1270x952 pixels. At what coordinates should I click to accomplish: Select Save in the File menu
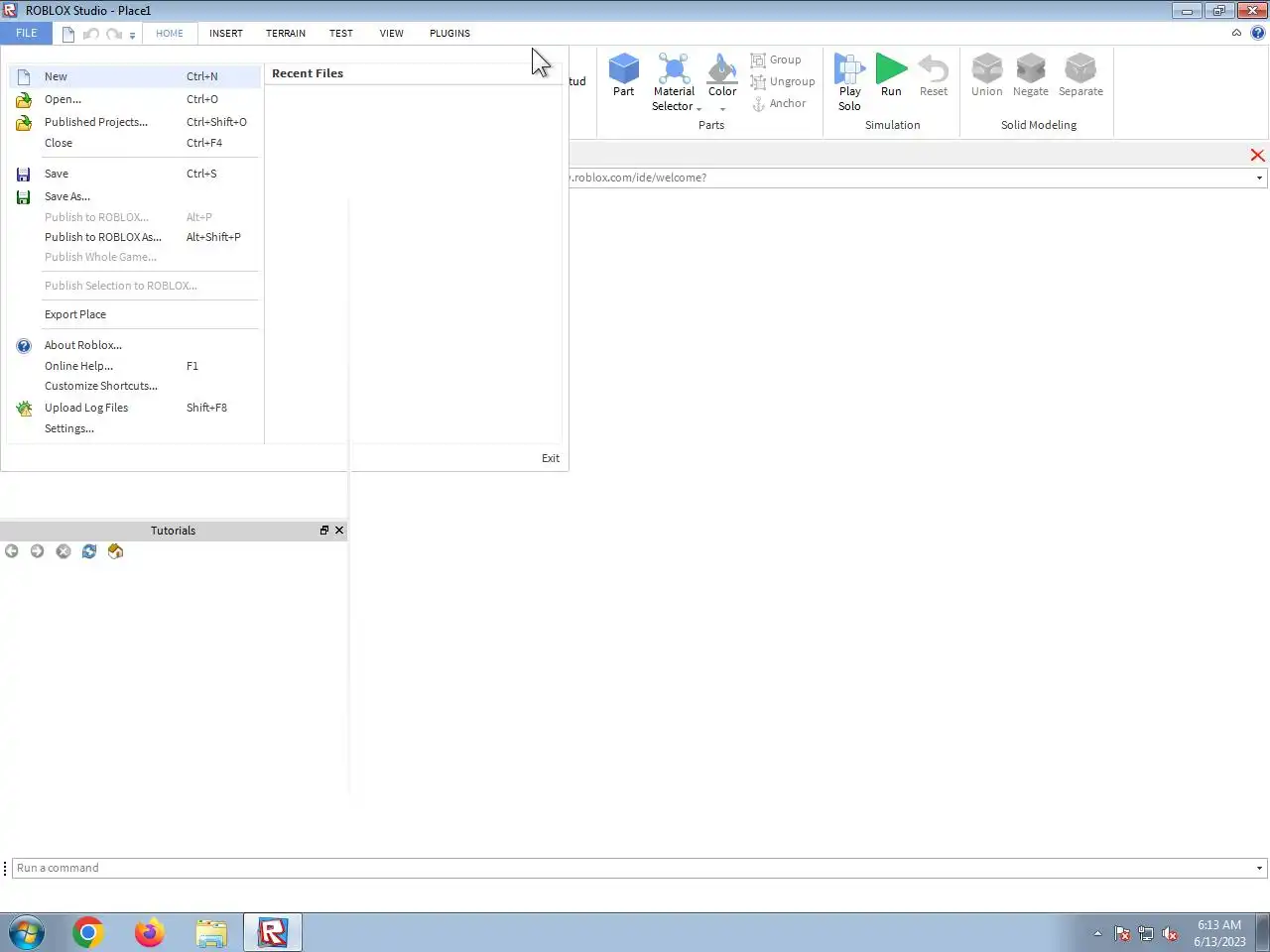click(134, 174)
